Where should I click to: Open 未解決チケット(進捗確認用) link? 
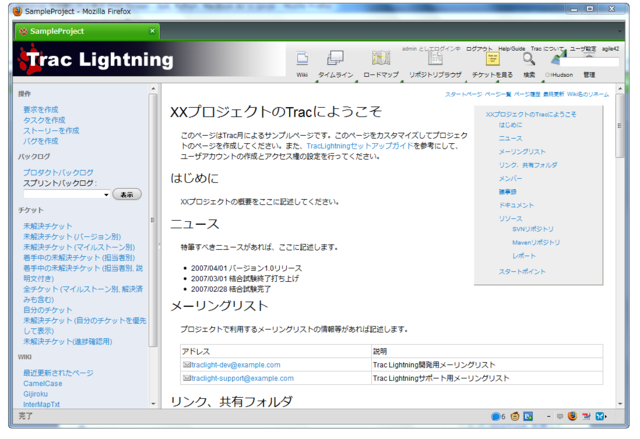pyautogui.click(x=68, y=341)
